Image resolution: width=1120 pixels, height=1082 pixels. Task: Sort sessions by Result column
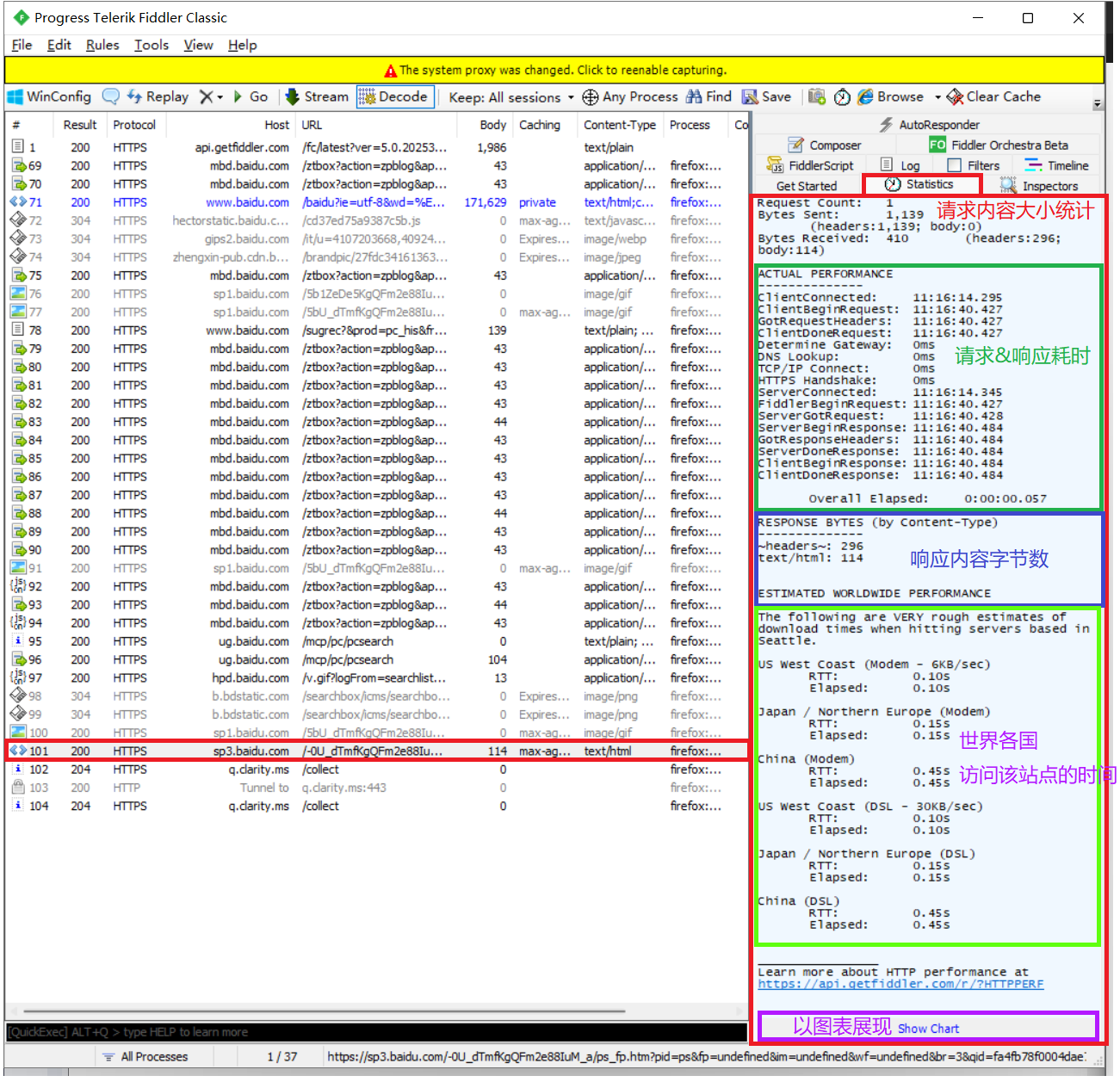(x=80, y=125)
